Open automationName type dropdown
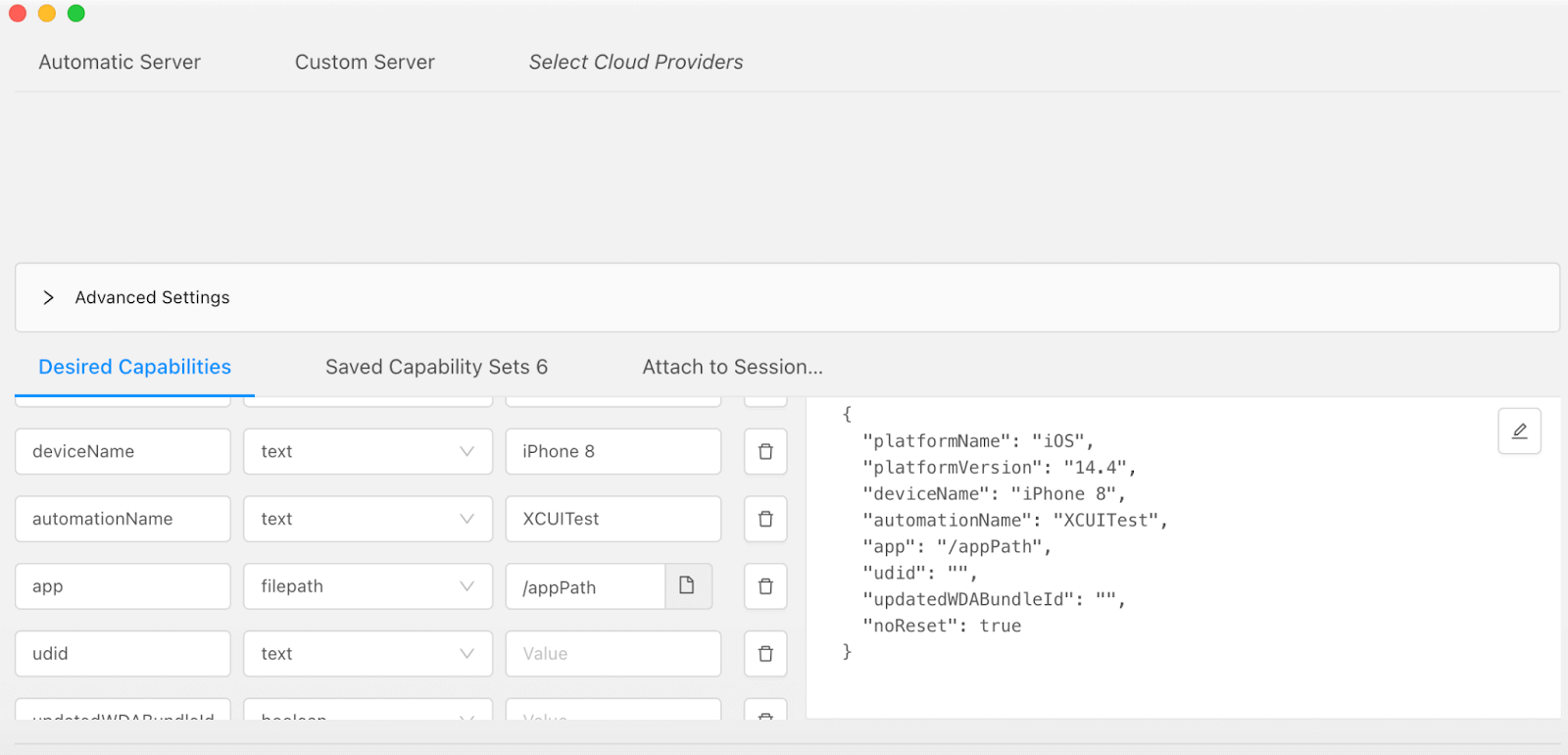The image size is (1568, 755). 367,519
